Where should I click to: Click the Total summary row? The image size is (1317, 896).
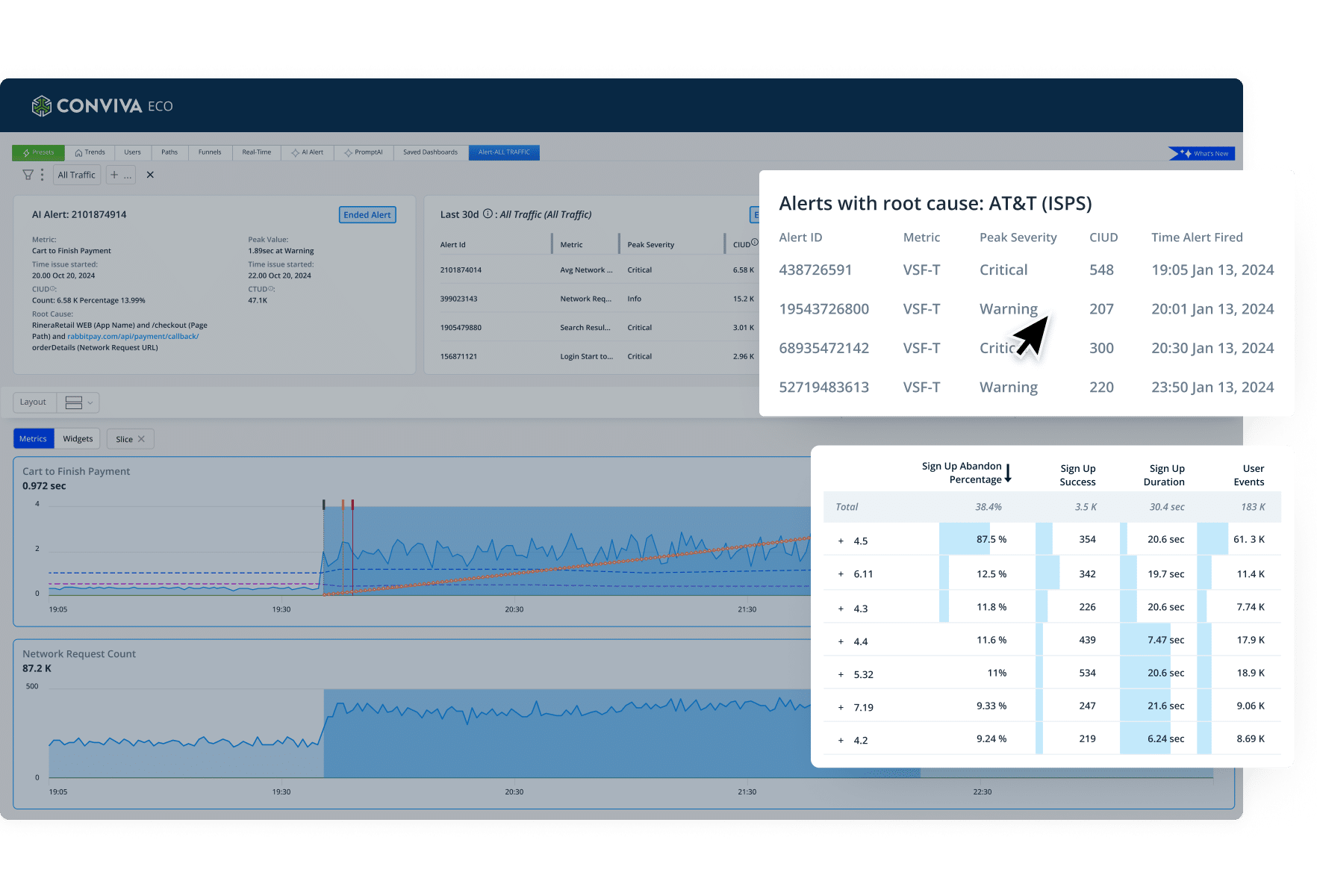(x=1052, y=507)
